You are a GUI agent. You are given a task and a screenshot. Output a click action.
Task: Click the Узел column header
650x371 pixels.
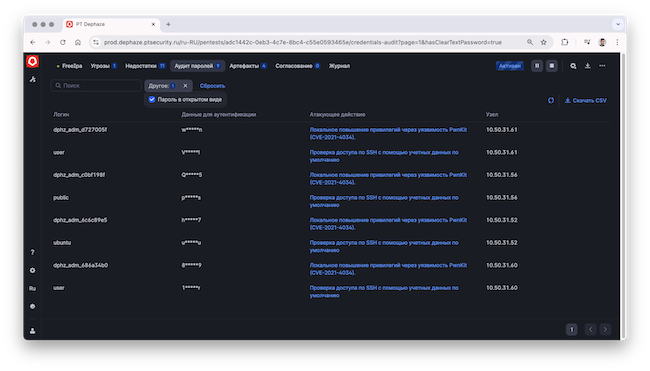[492, 114]
